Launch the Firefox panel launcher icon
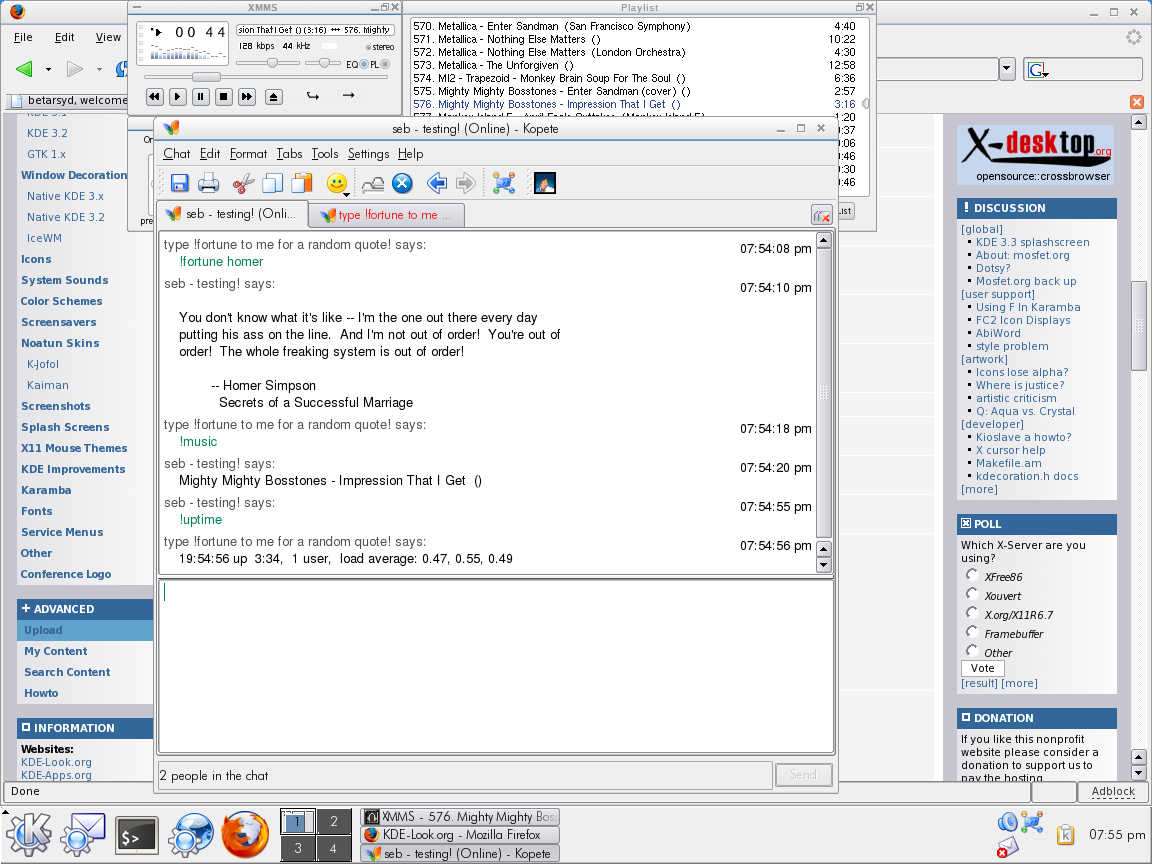The width and height of the screenshot is (1152, 864). click(245, 835)
